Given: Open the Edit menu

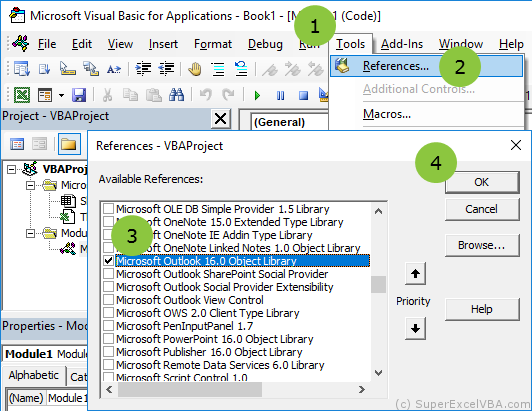Looking at the screenshot, I should (x=82, y=44).
